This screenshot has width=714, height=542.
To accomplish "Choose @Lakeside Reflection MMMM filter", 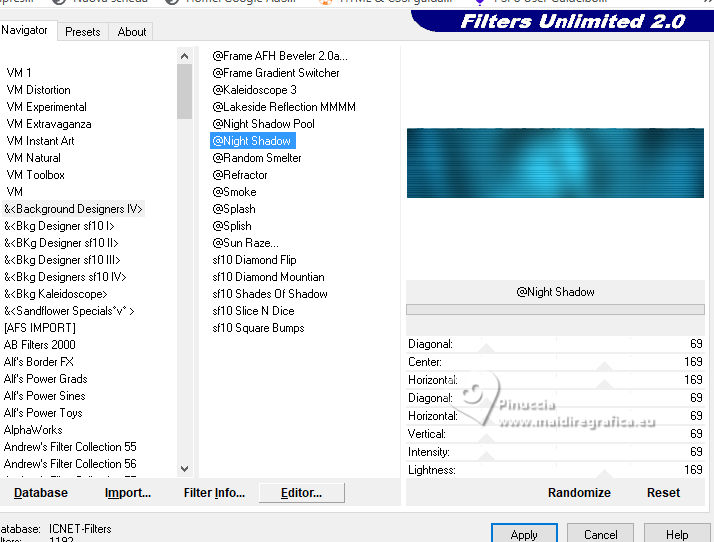I will tap(284, 107).
